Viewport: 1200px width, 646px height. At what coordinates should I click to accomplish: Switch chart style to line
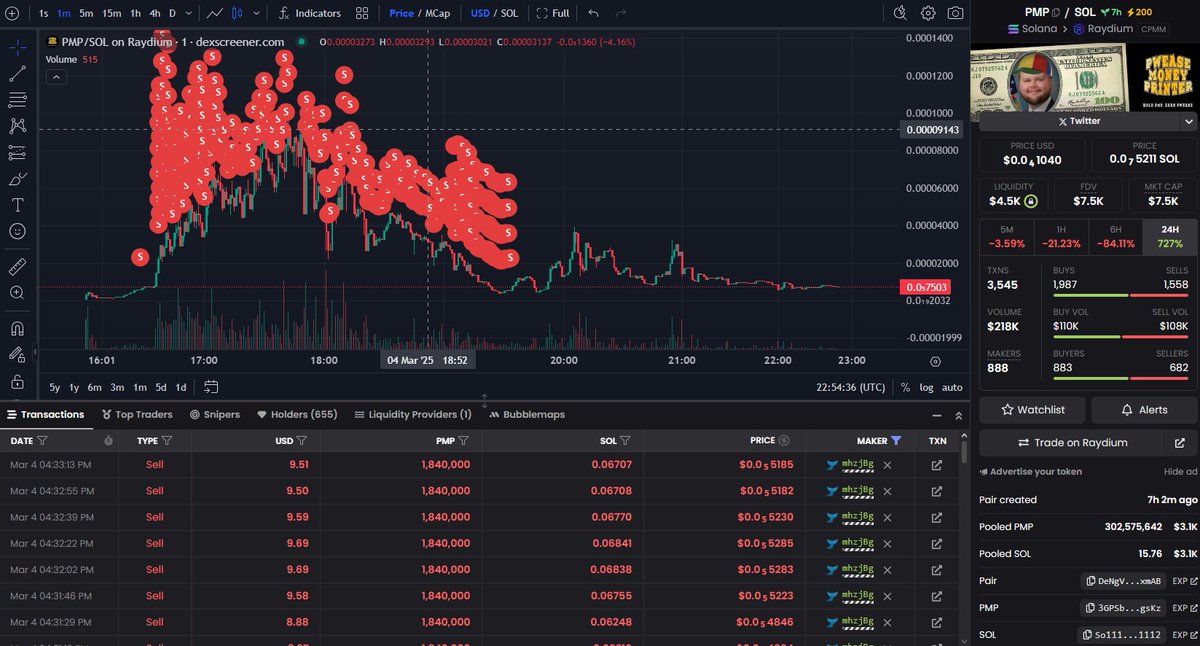215,13
